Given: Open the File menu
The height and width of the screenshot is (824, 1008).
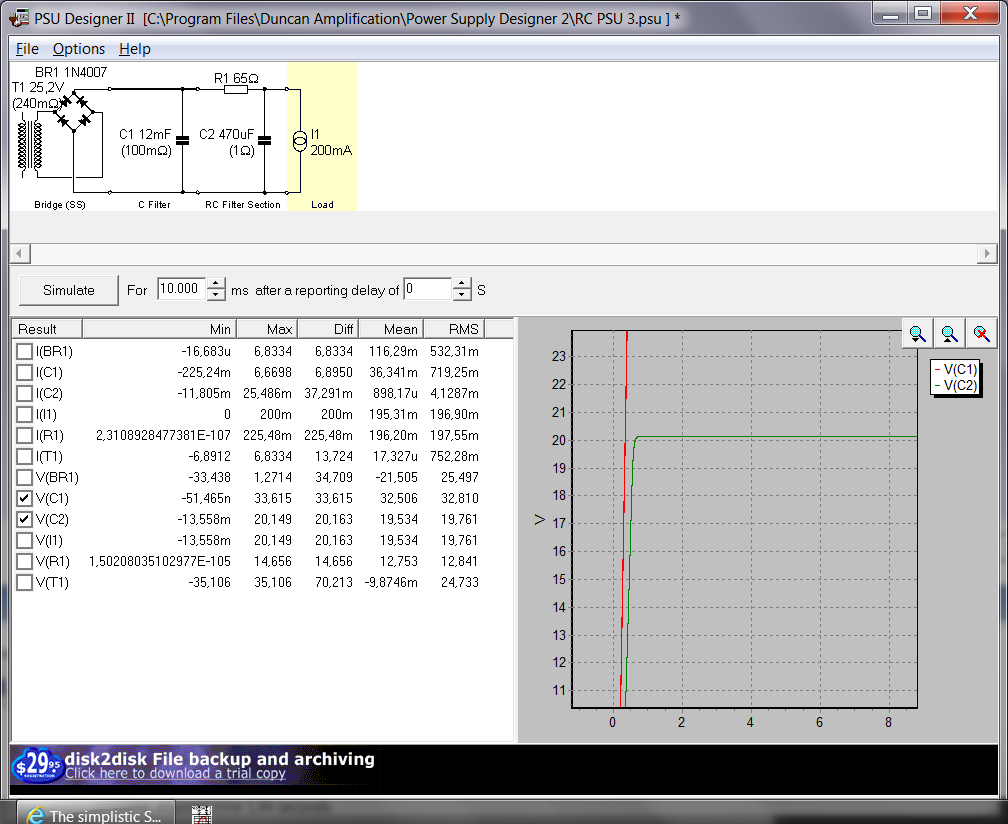Looking at the screenshot, I should click(x=27, y=49).
